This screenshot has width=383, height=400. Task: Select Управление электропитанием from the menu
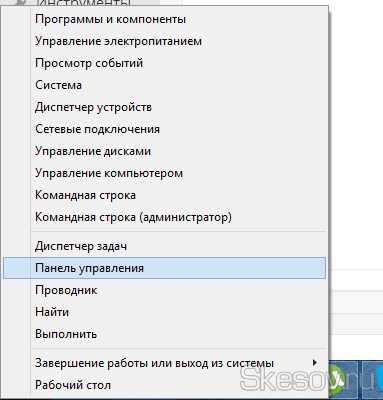[x=164, y=41]
